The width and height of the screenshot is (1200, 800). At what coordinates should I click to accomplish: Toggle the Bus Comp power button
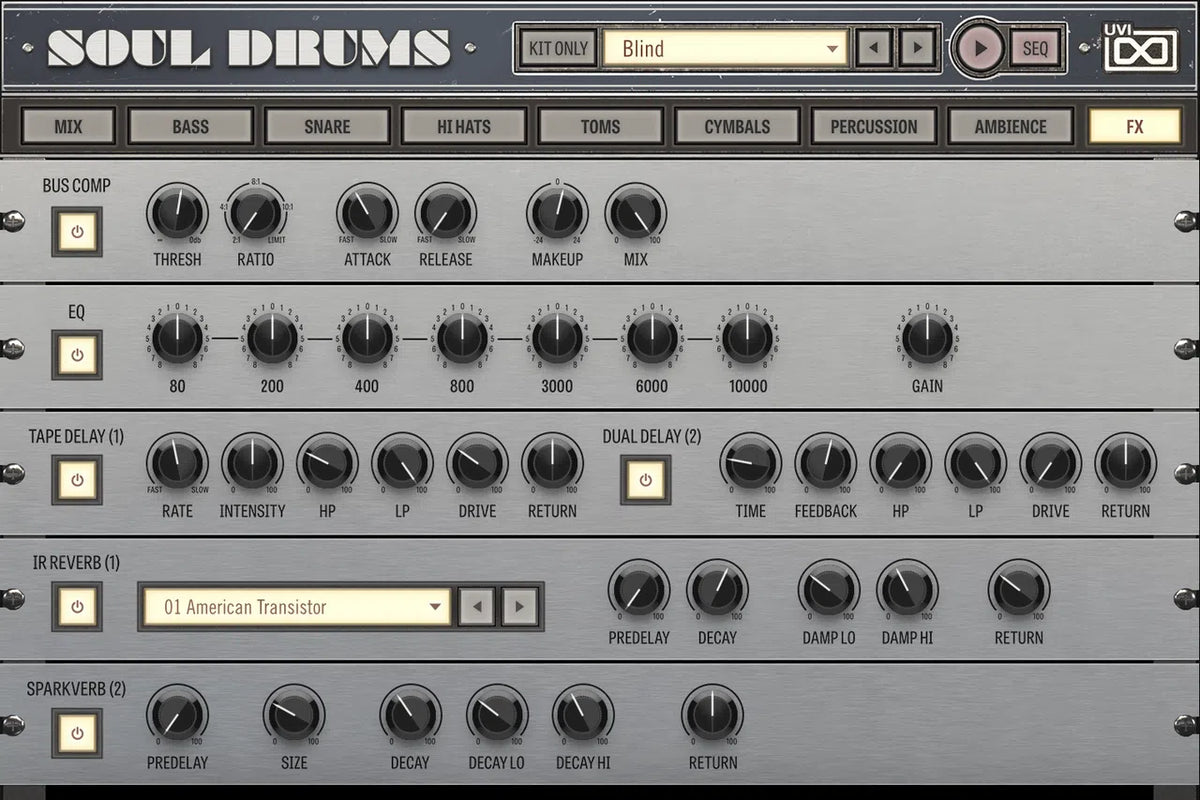pos(77,232)
